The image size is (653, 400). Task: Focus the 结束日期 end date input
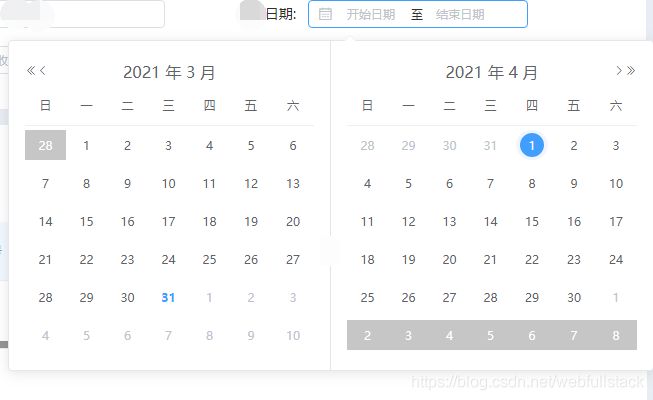click(x=460, y=15)
